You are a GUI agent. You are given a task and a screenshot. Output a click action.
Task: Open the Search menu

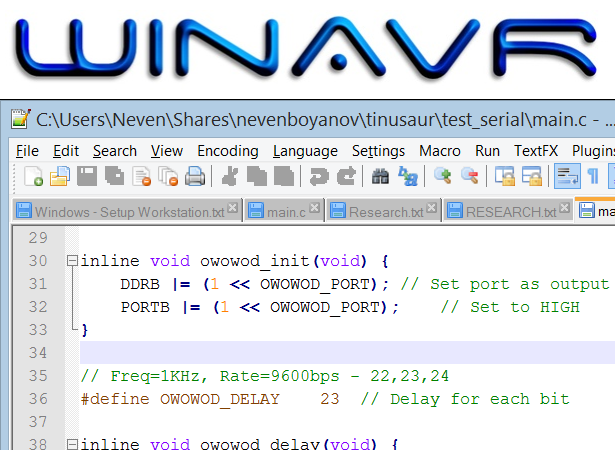point(115,151)
